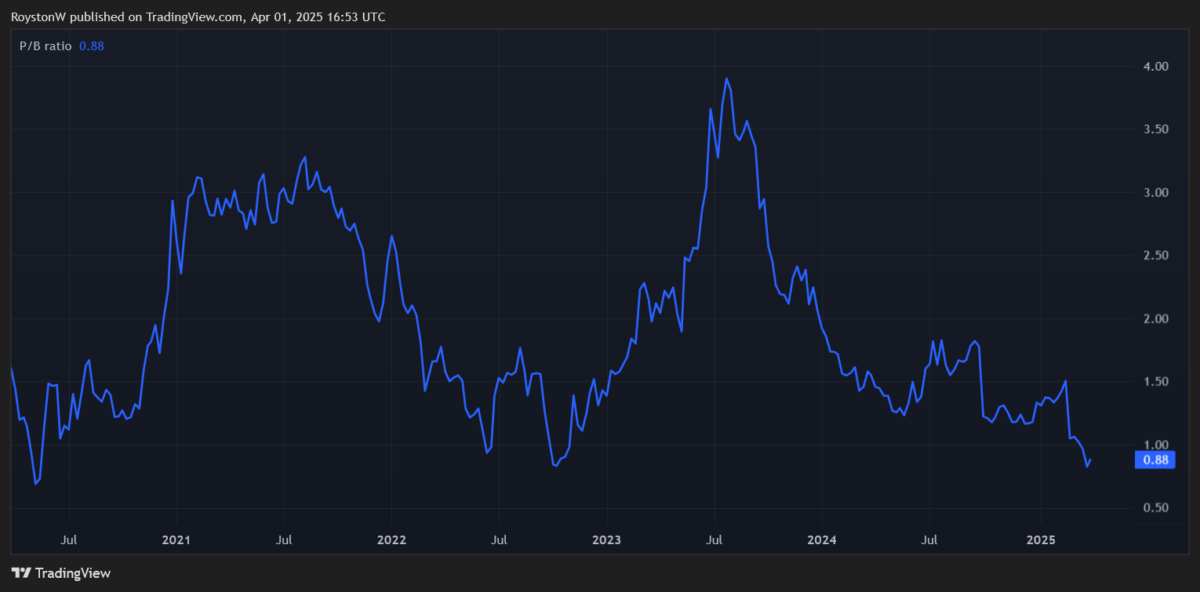Click the TradingView logo icon
The image size is (1200, 592).
(20, 573)
